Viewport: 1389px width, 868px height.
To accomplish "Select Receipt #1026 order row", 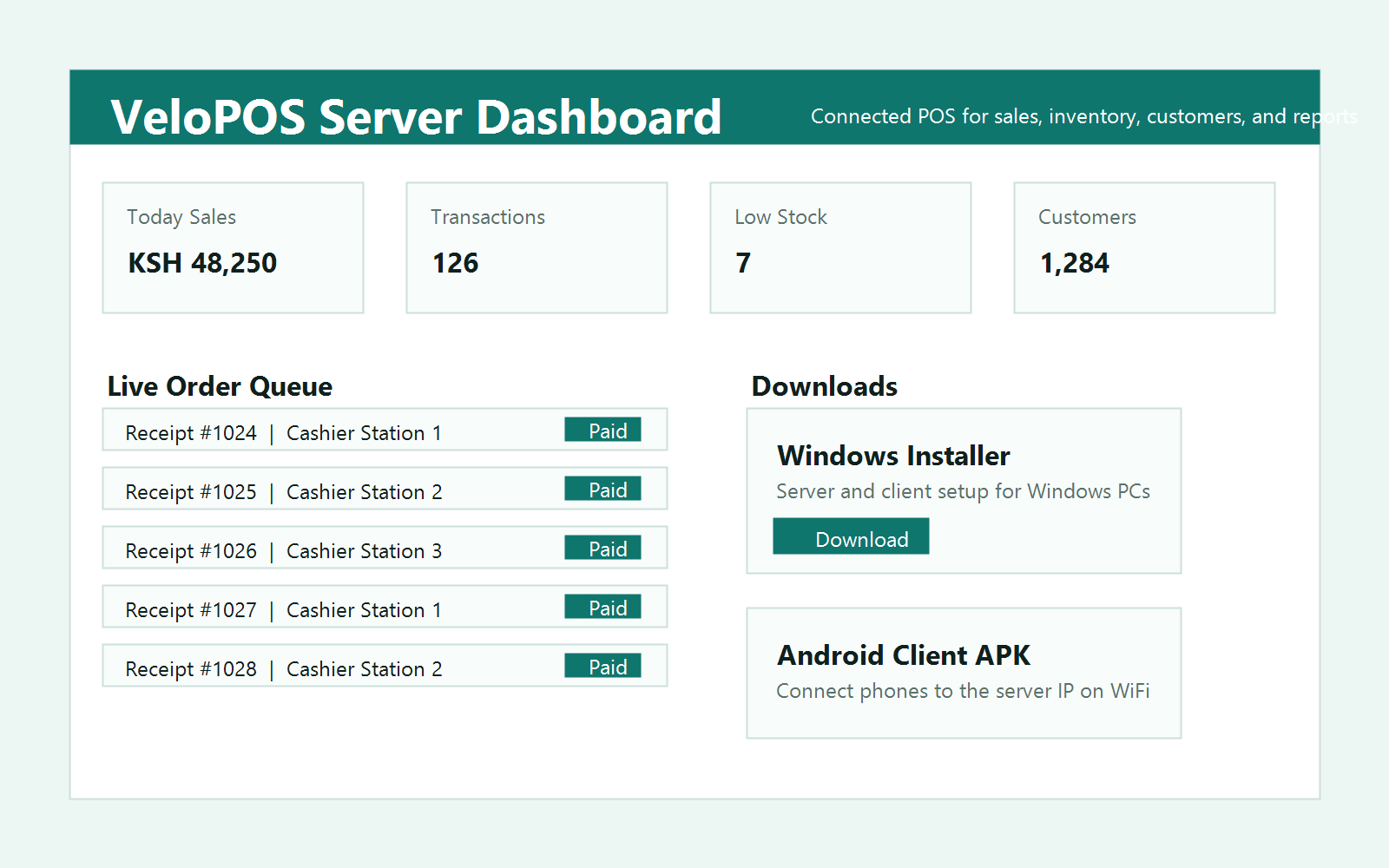I will point(385,548).
